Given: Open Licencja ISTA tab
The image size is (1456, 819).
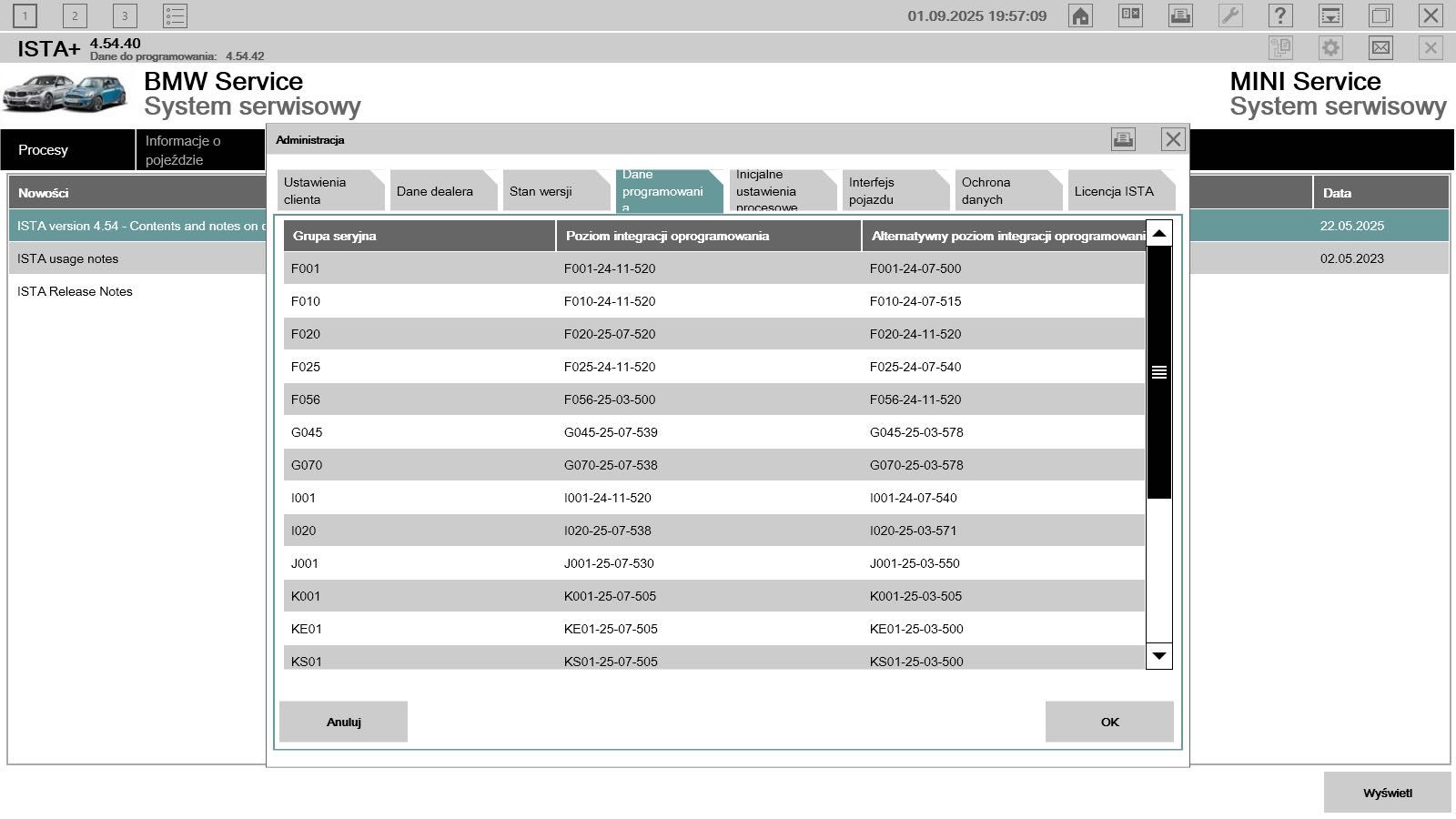Looking at the screenshot, I should point(1121,191).
